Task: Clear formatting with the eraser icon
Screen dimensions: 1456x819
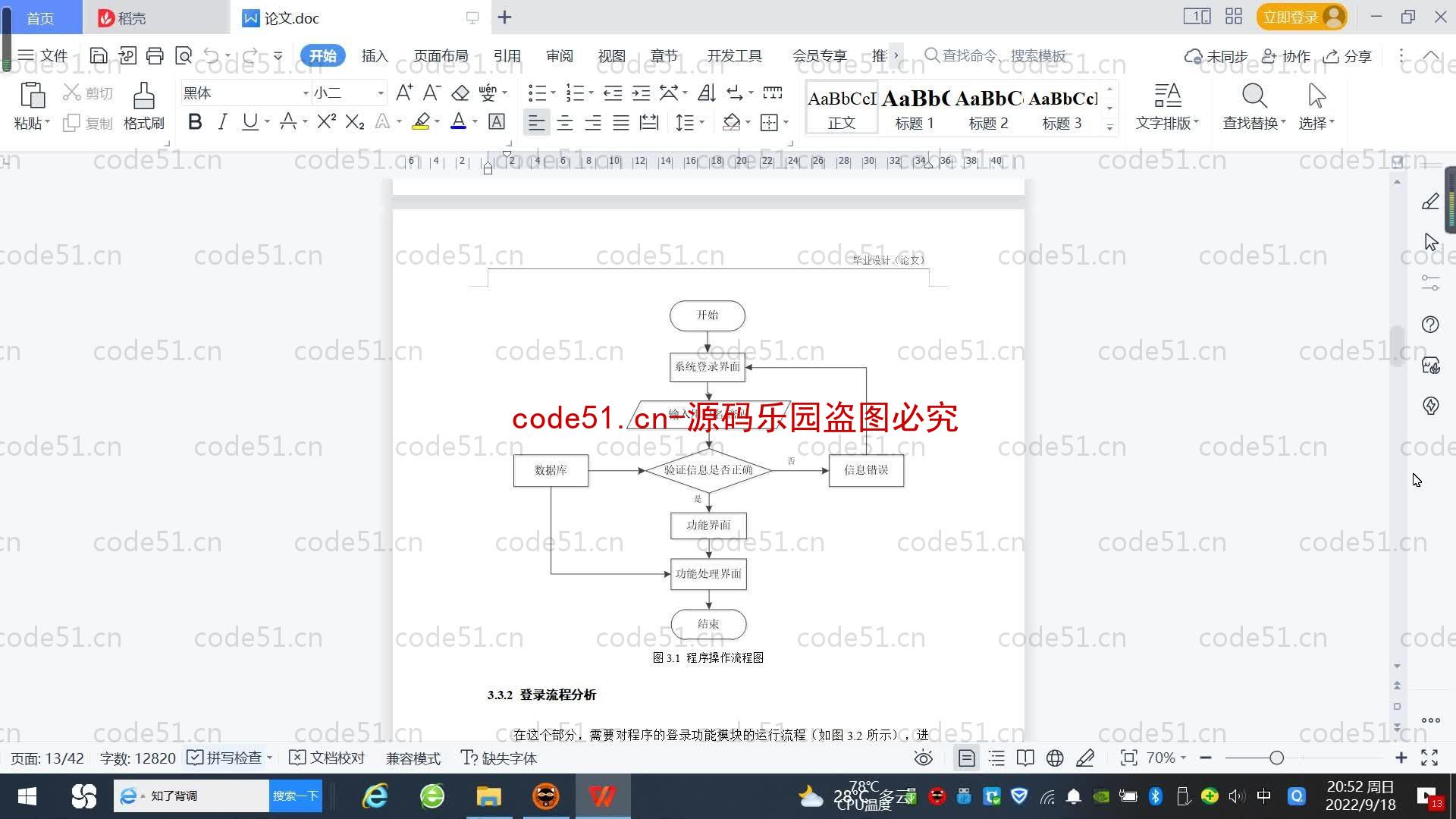Action: click(x=460, y=93)
